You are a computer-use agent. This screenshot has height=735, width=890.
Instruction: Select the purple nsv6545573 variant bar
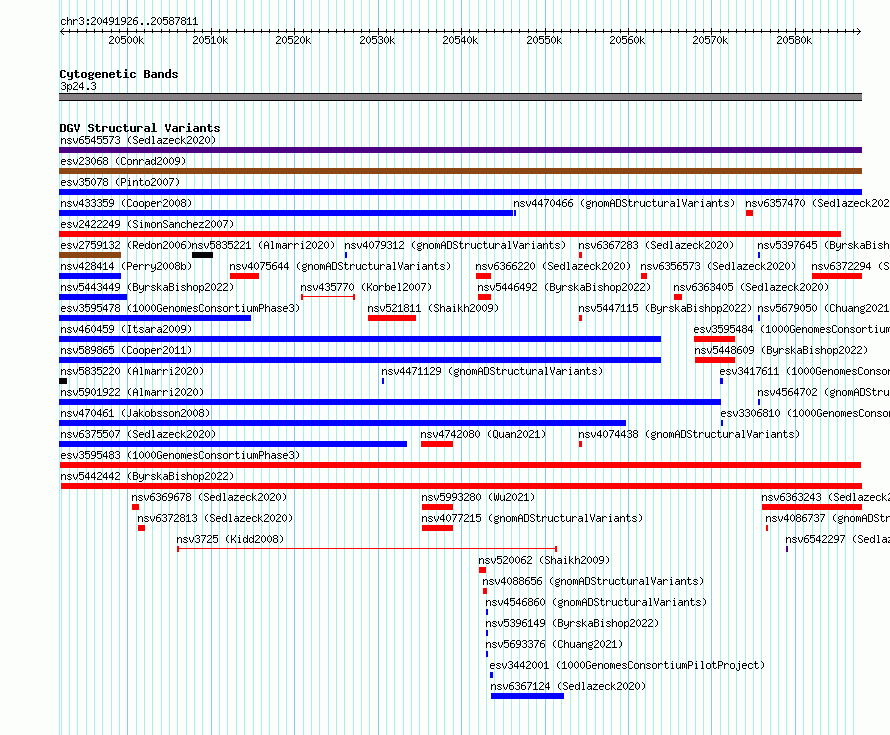460,150
